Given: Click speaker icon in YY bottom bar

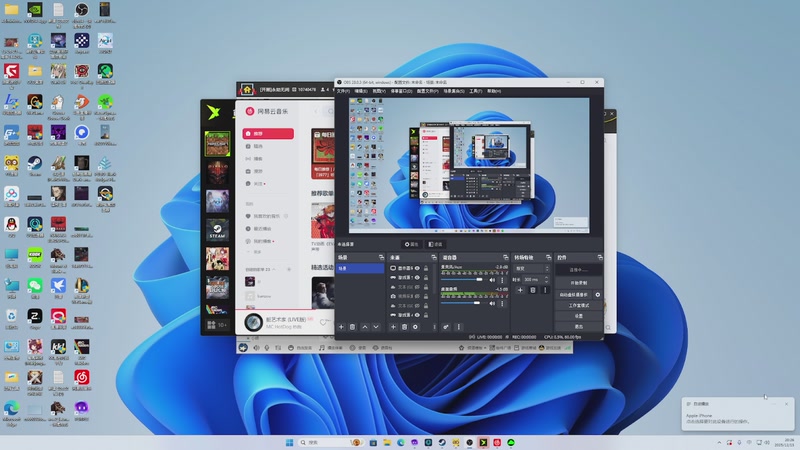Looking at the screenshot, I should 257,347.
